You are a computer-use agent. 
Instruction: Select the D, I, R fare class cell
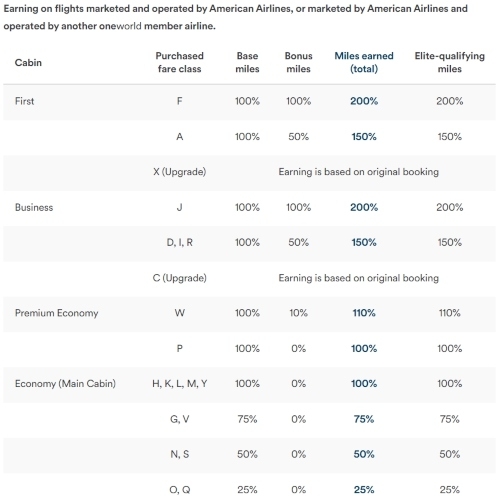tap(179, 242)
